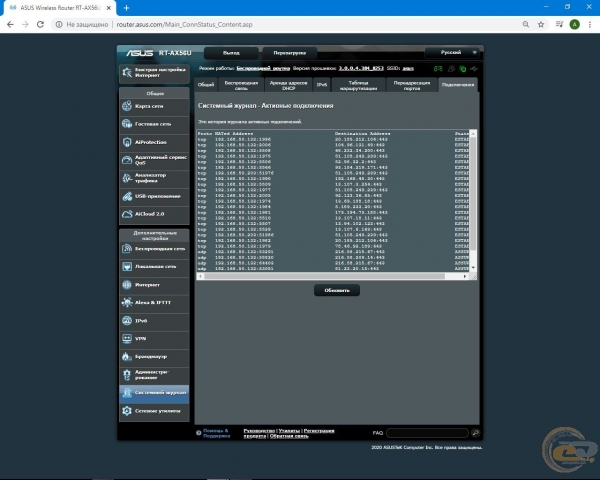Open the VPN sidebar item
600x480 pixels.
point(154,339)
